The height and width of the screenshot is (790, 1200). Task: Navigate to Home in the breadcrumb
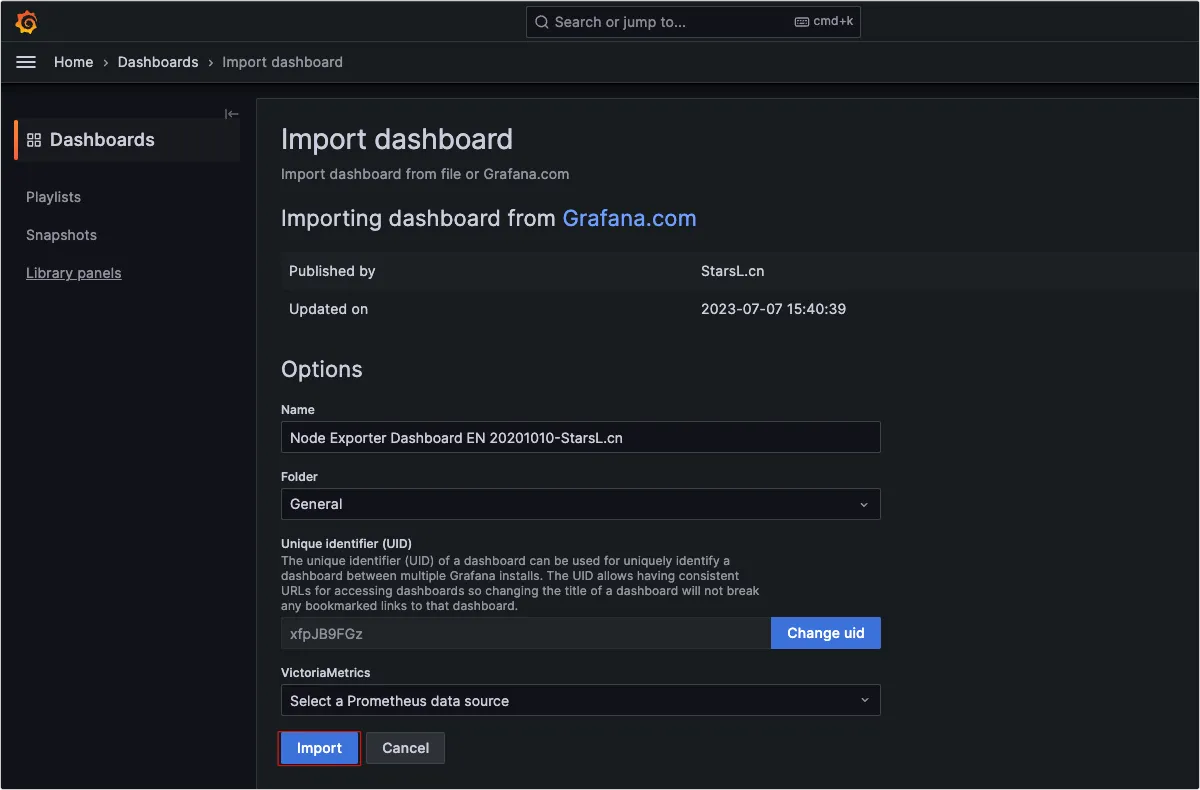coord(73,62)
